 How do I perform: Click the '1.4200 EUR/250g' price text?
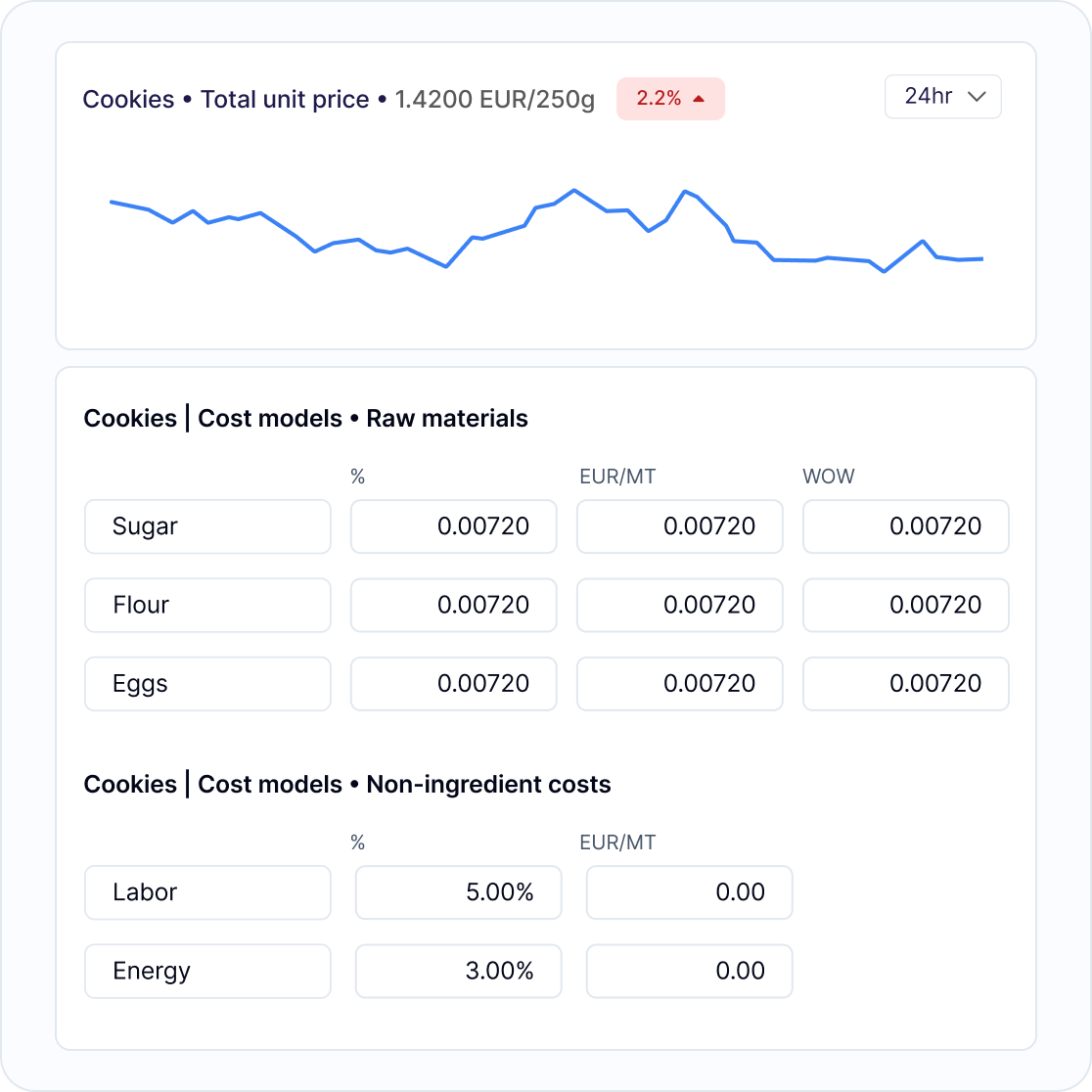point(495,100)
